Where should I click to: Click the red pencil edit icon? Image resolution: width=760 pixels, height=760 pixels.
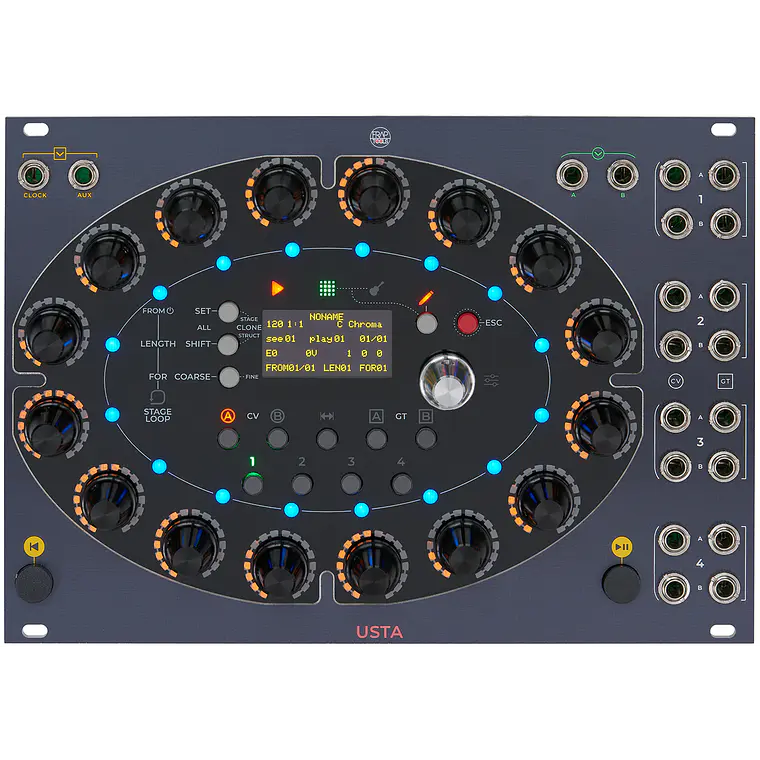(x=426, y=298)
